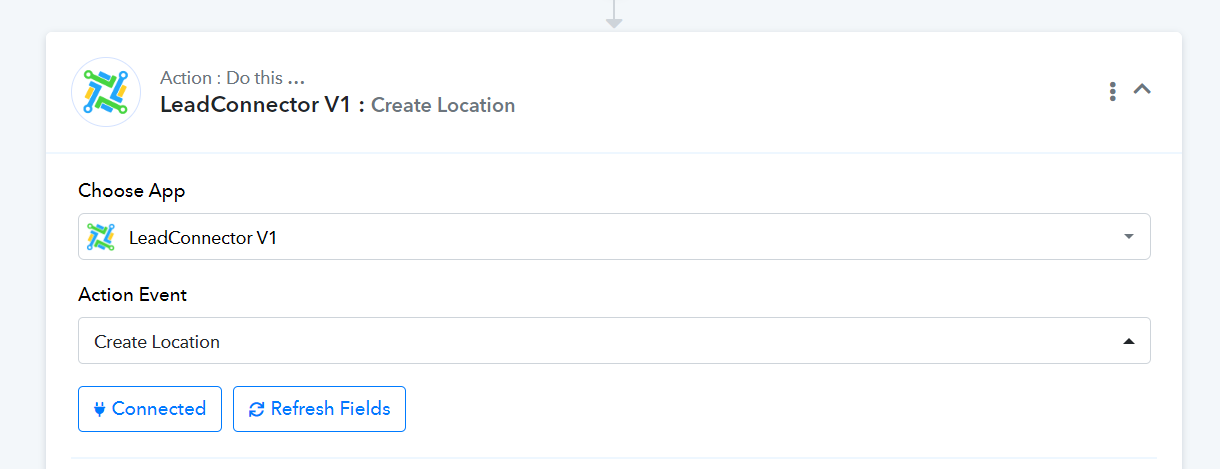Image resolution: width=1220 pixels, height=469 pixels.
Task: Click the 'Connected' label text
Action: click(159, 409)
